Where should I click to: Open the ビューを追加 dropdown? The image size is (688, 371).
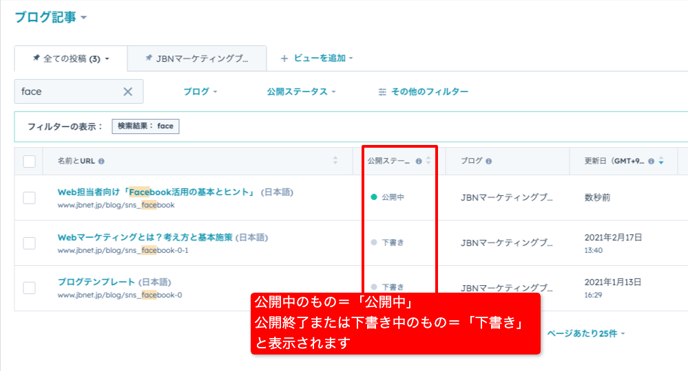point(323,58)
